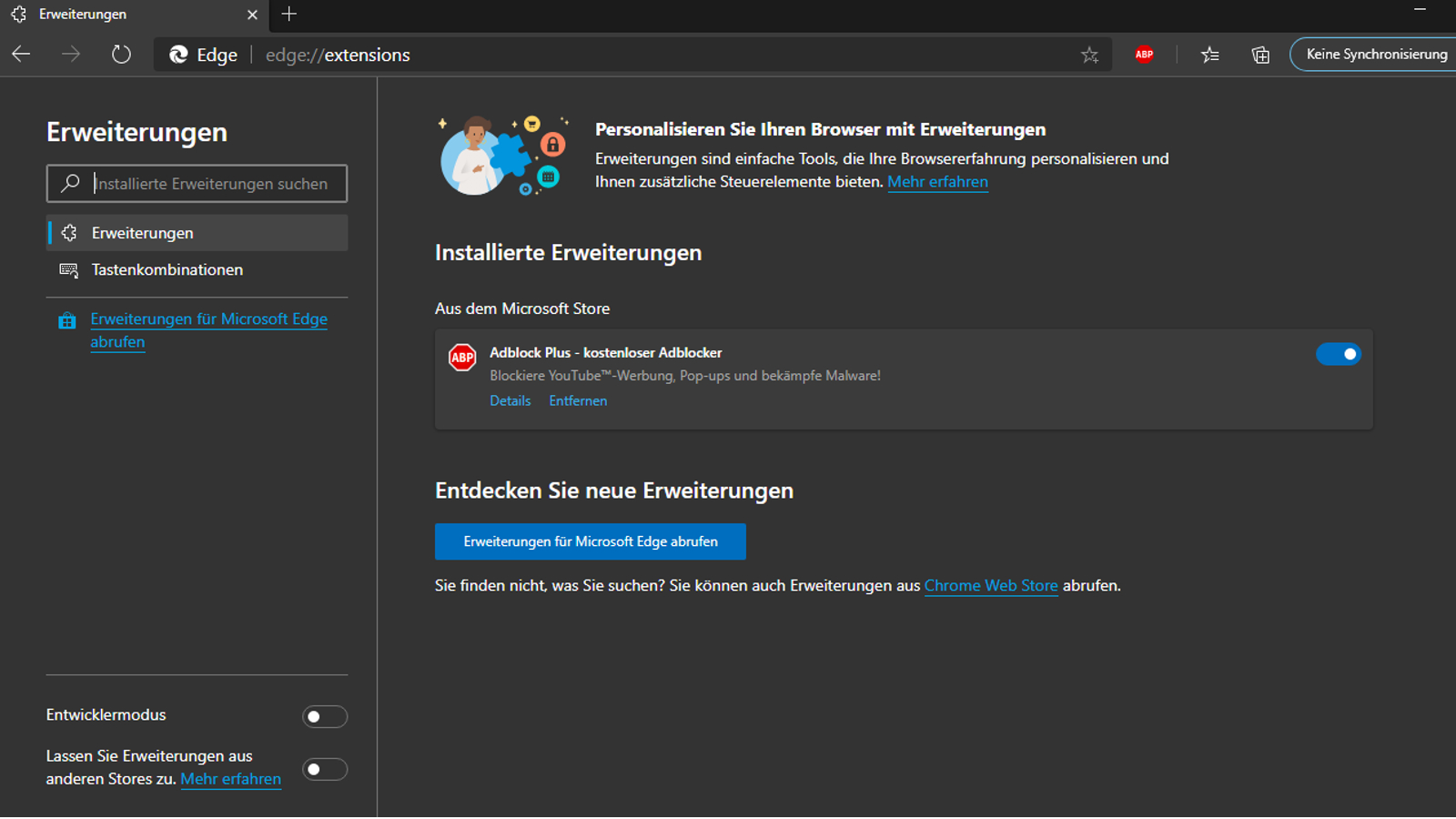The height and width of the screenshot is (819, 1456).
Task: Open sidebar link Erweiterungen für Microsoft Edge abrufen
Action: (x=208, y=330)
